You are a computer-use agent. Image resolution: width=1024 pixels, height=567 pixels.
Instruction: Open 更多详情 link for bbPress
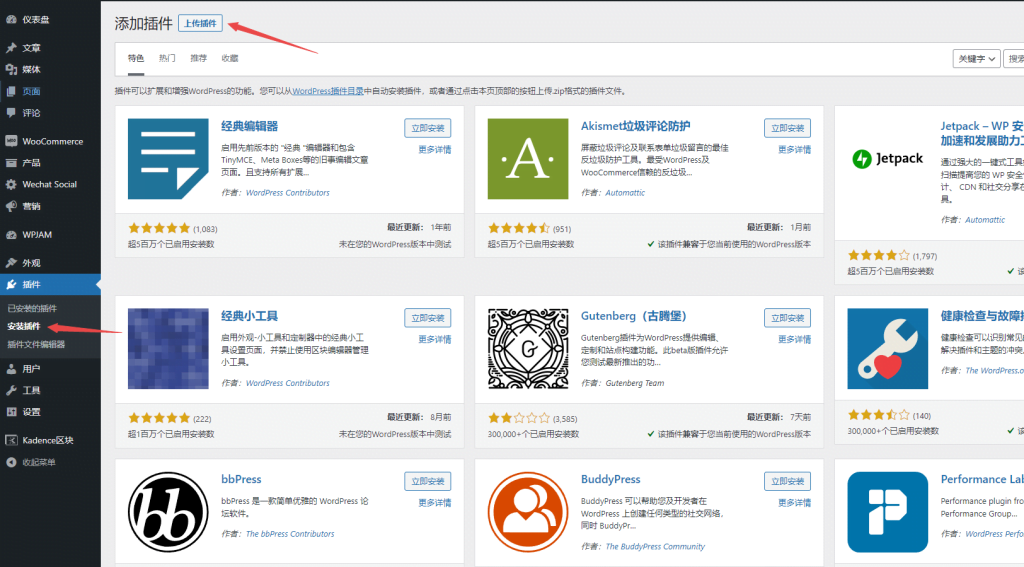click(x=435, y=503)
